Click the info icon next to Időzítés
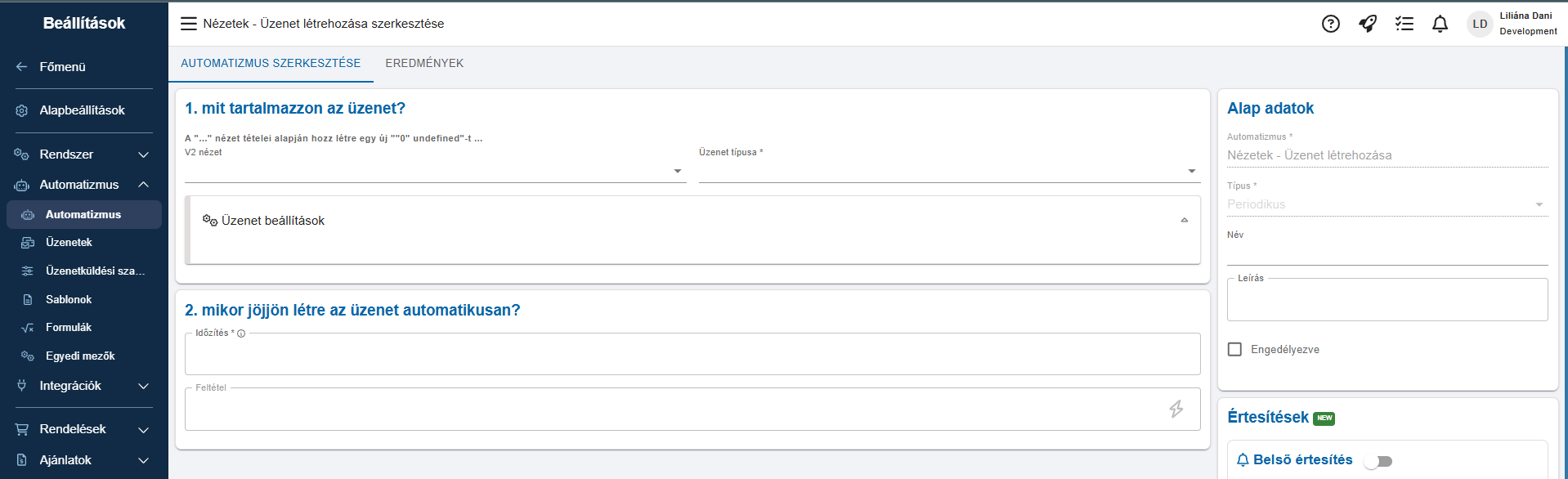 tap(241, 334)
